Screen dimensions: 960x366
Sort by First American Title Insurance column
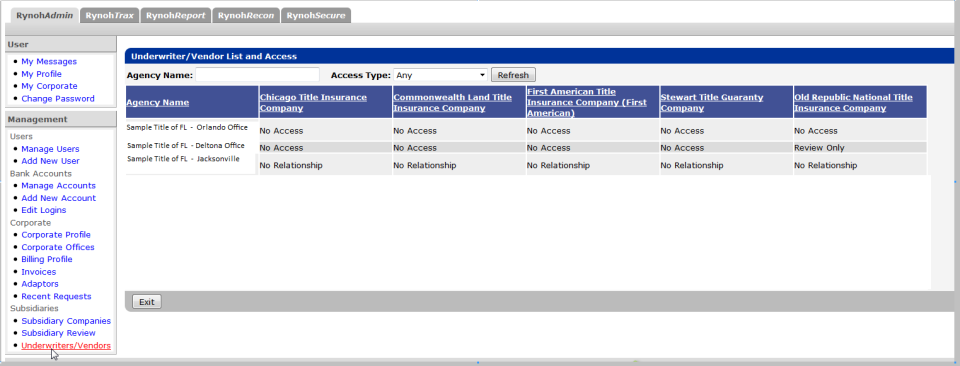point(587,102)
